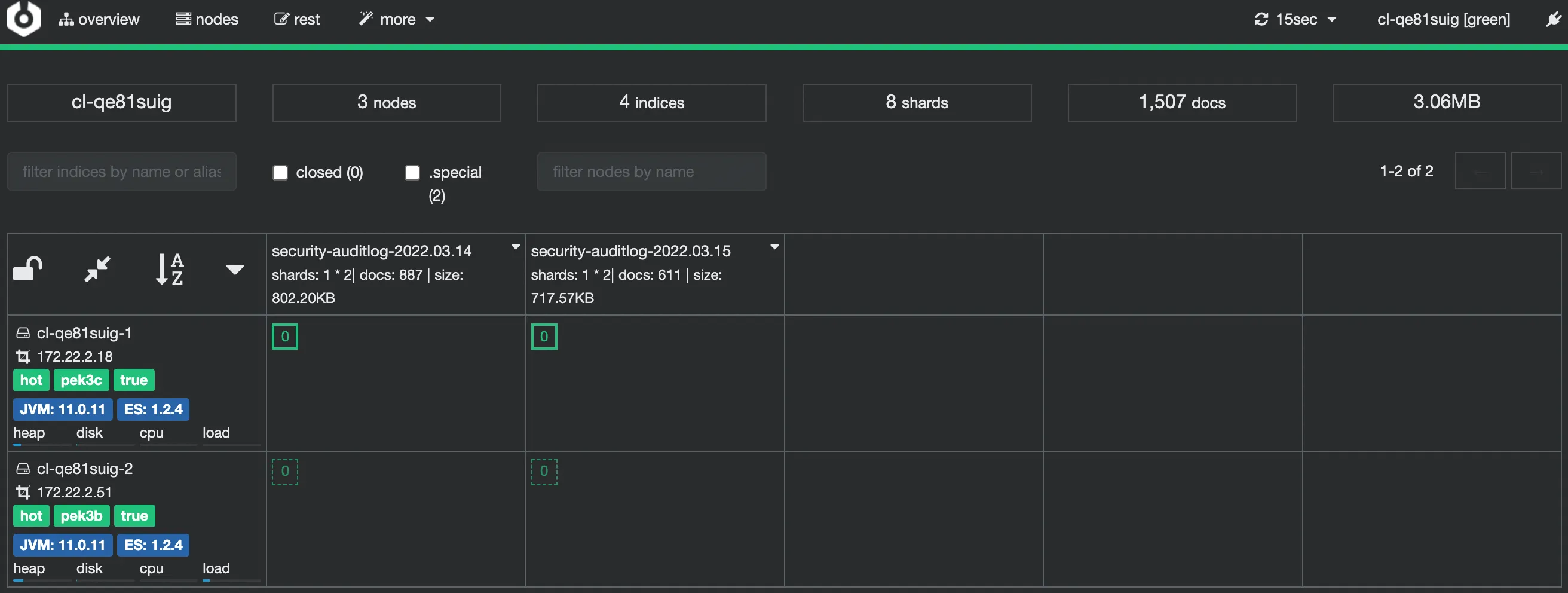
Task: Open the bulk actions caret next to sort
Action: pyautogui.click(x=235, y=269)
